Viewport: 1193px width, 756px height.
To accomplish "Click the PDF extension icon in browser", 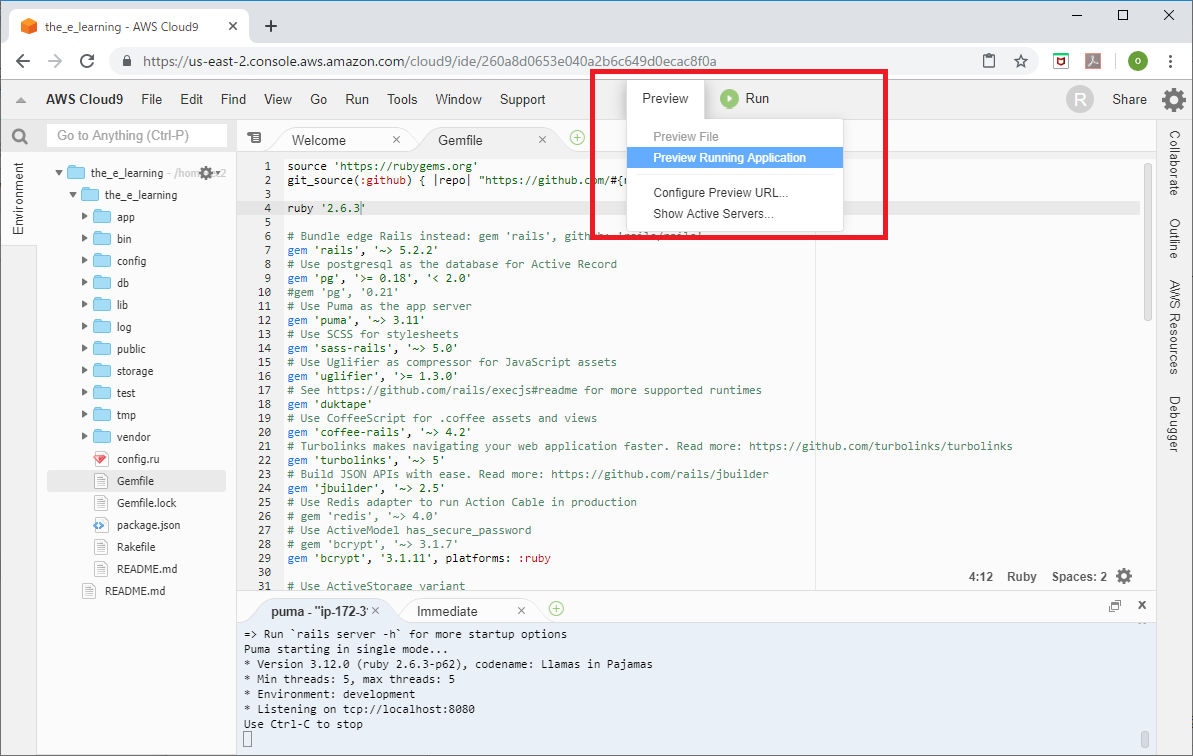I will (x=1093, y=61).
